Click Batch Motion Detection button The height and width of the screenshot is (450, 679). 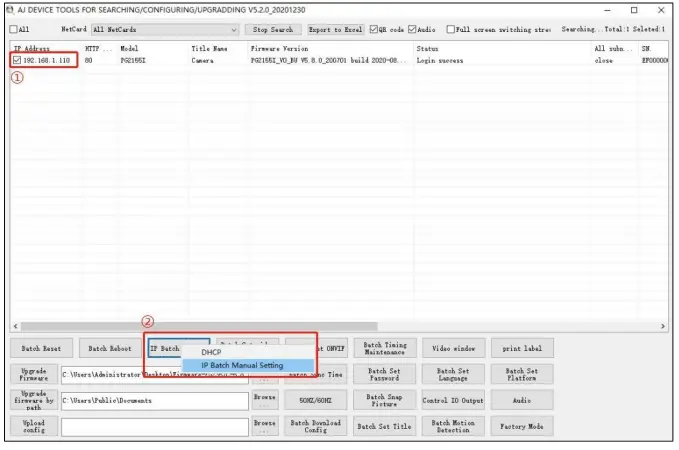click(x=453, y=426)
